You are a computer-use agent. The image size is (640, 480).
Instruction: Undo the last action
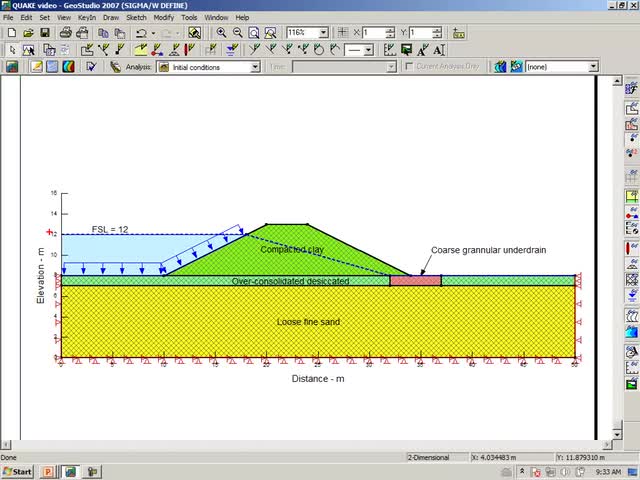(x=141, y=33)
